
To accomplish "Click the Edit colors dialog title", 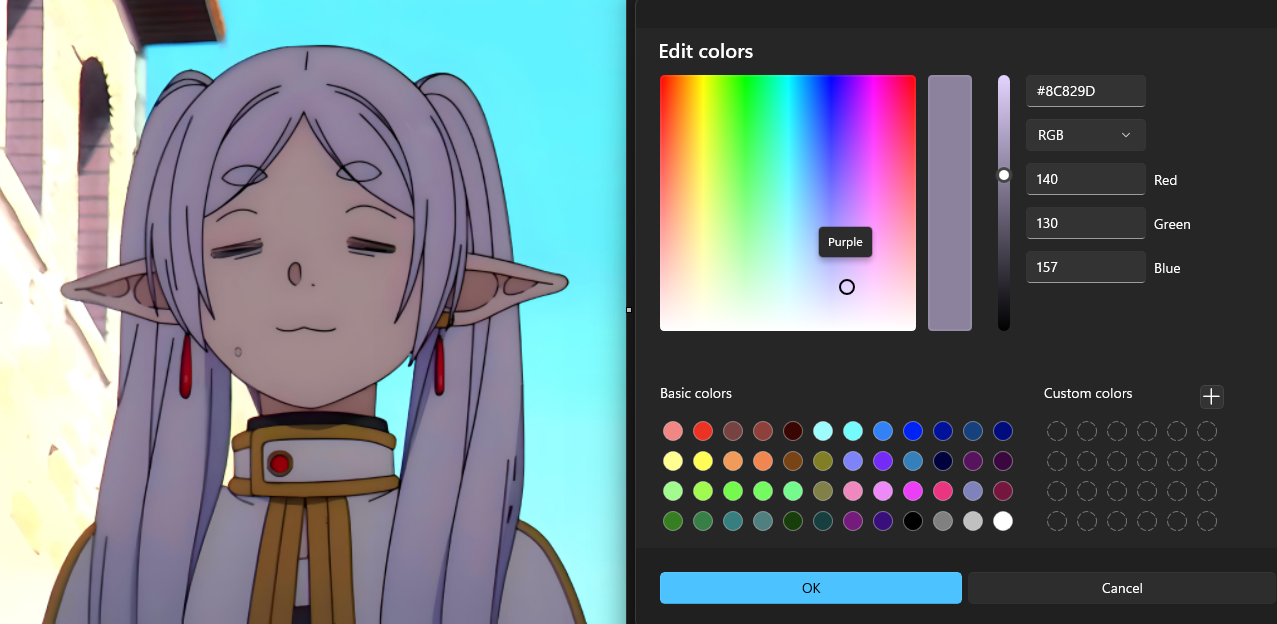I will (706, 51).
